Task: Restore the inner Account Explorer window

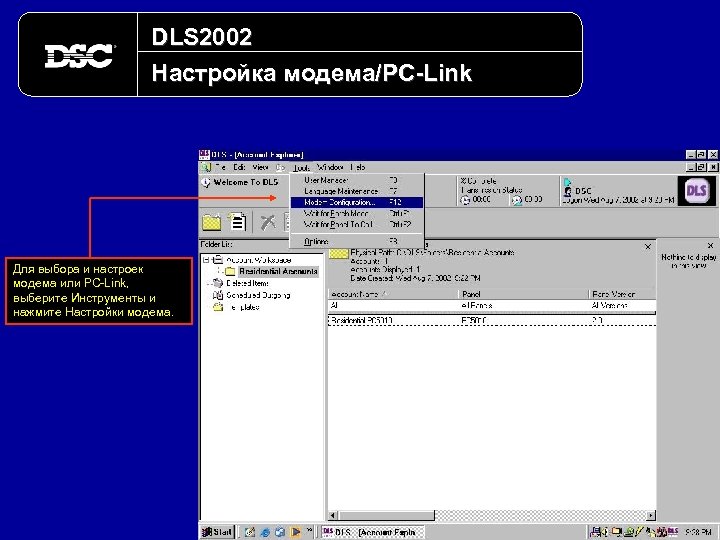Action: point(701,167)
